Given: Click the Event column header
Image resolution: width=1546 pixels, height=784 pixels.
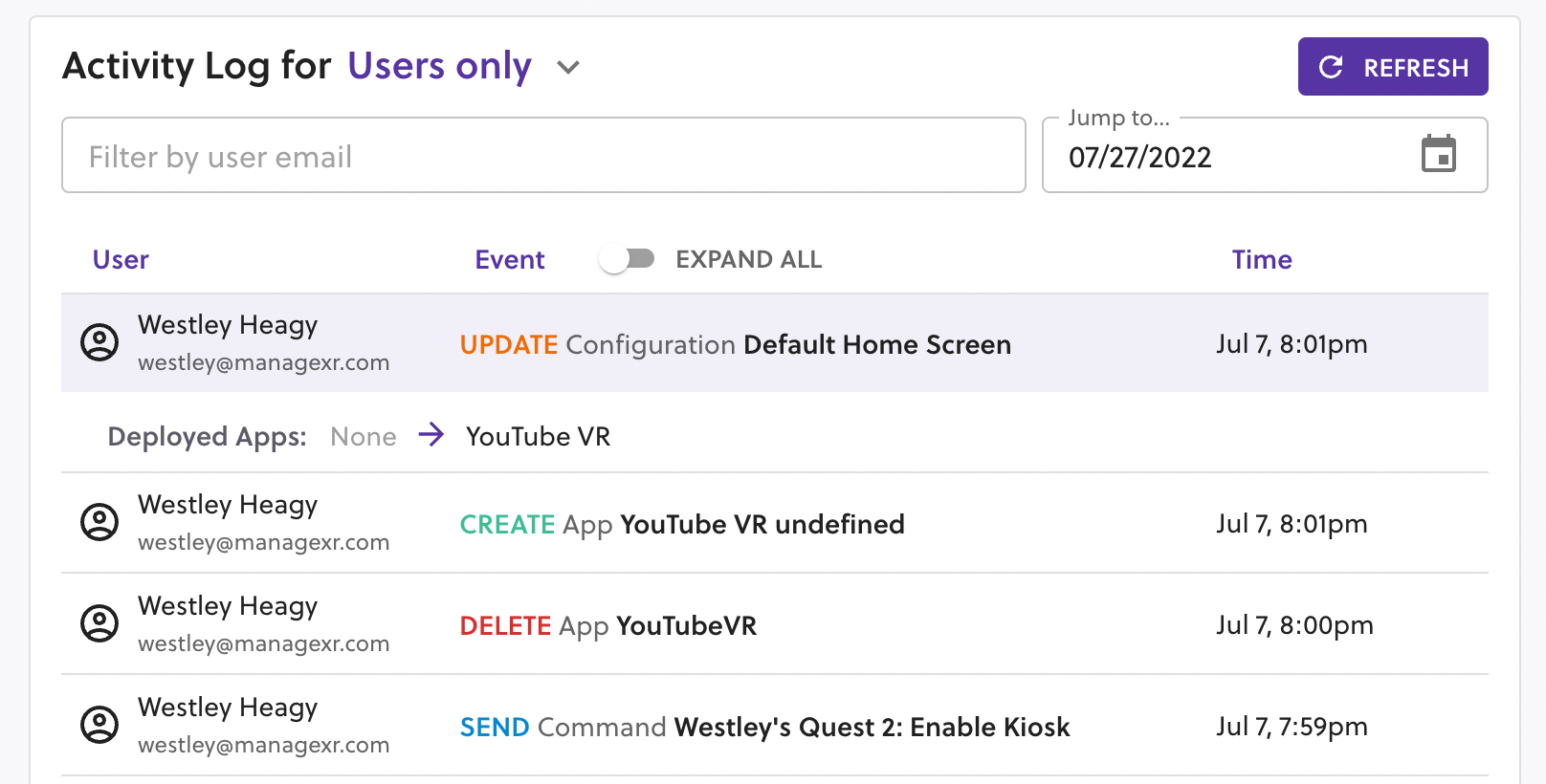Looking at the screenshot, I should [509, 260].
